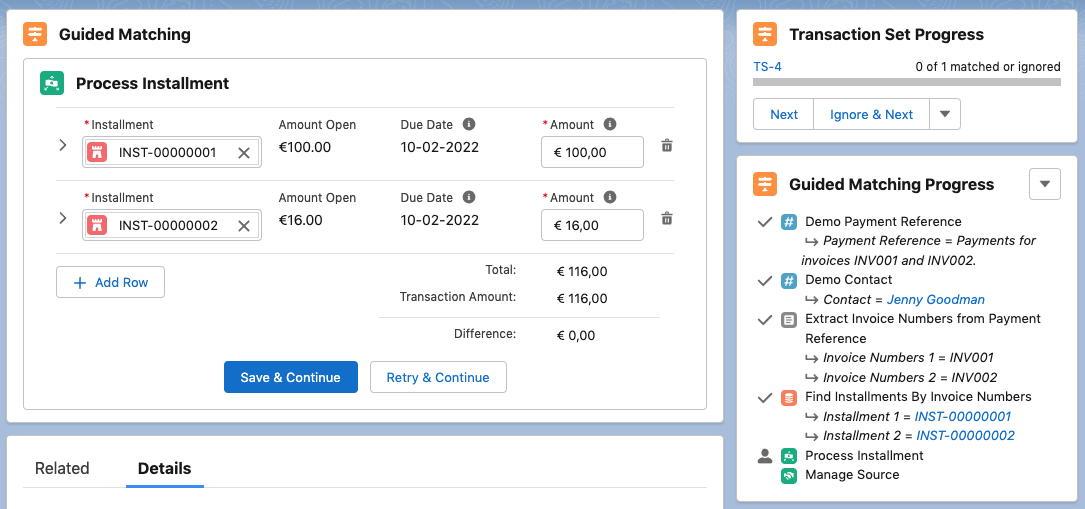Open dropdown next to Ignore & Next

(945, 115)
